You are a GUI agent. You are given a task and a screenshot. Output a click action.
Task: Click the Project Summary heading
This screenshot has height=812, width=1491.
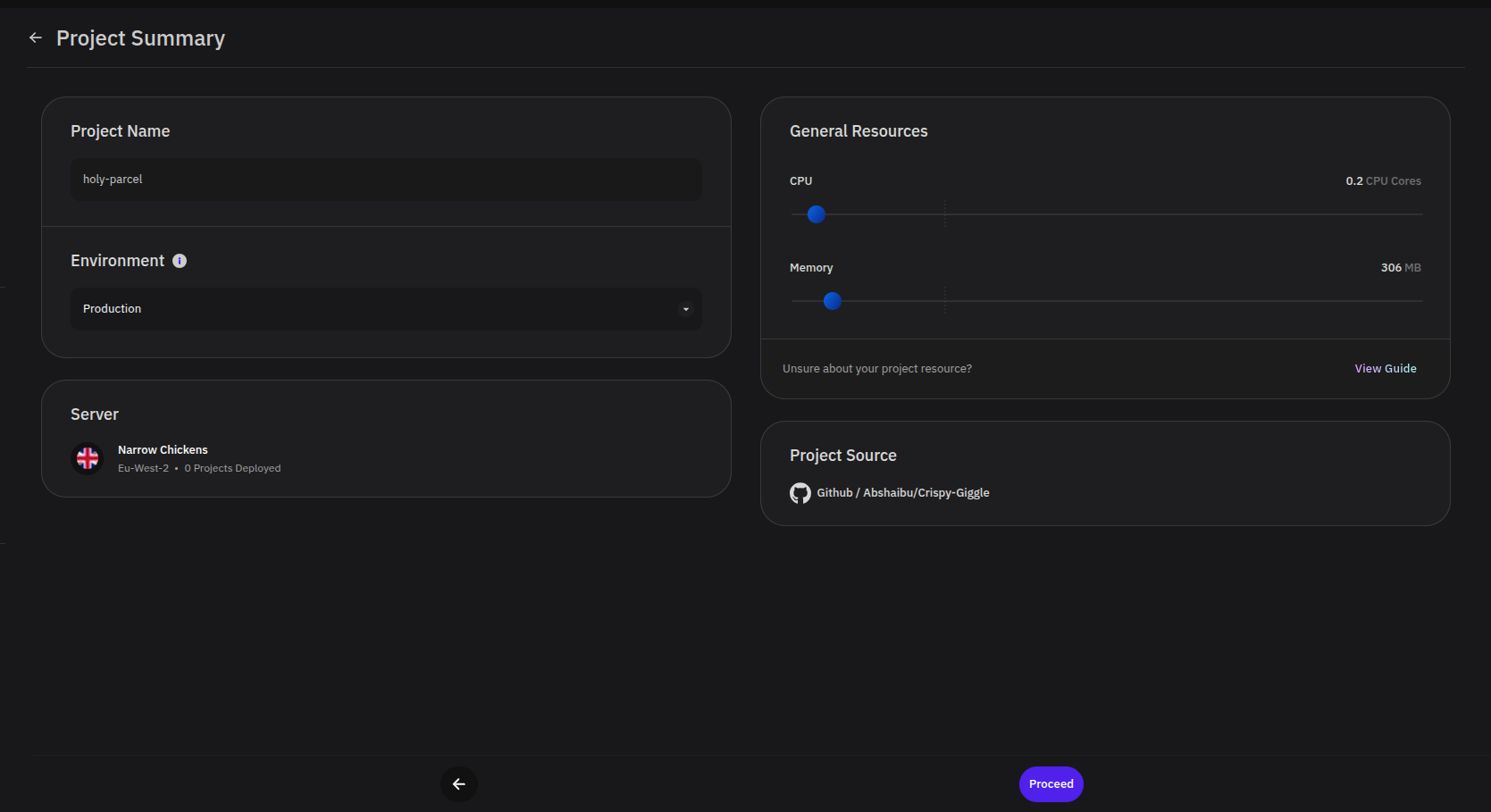coord(140,38)
